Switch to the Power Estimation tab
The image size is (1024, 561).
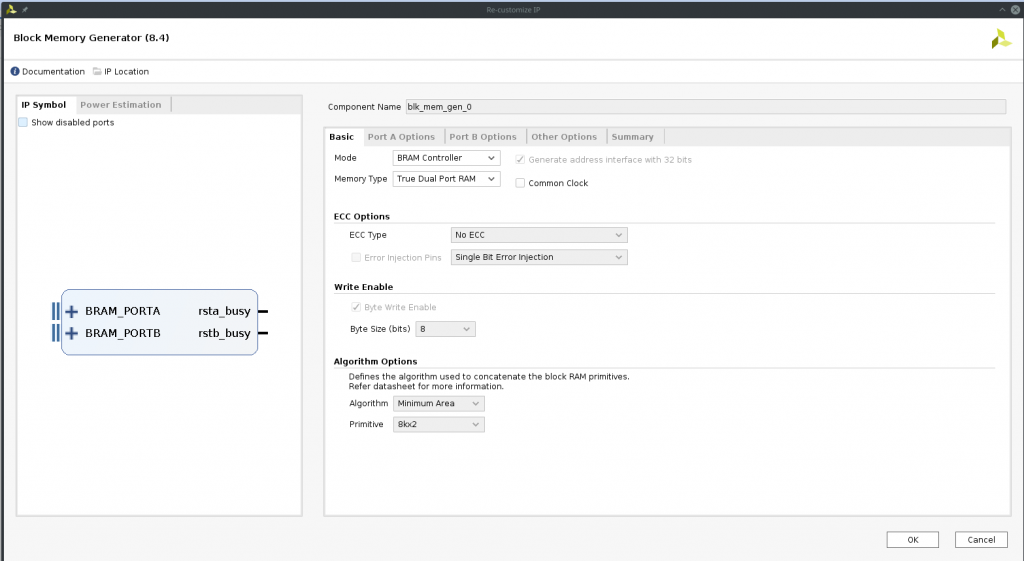[121, 105]
